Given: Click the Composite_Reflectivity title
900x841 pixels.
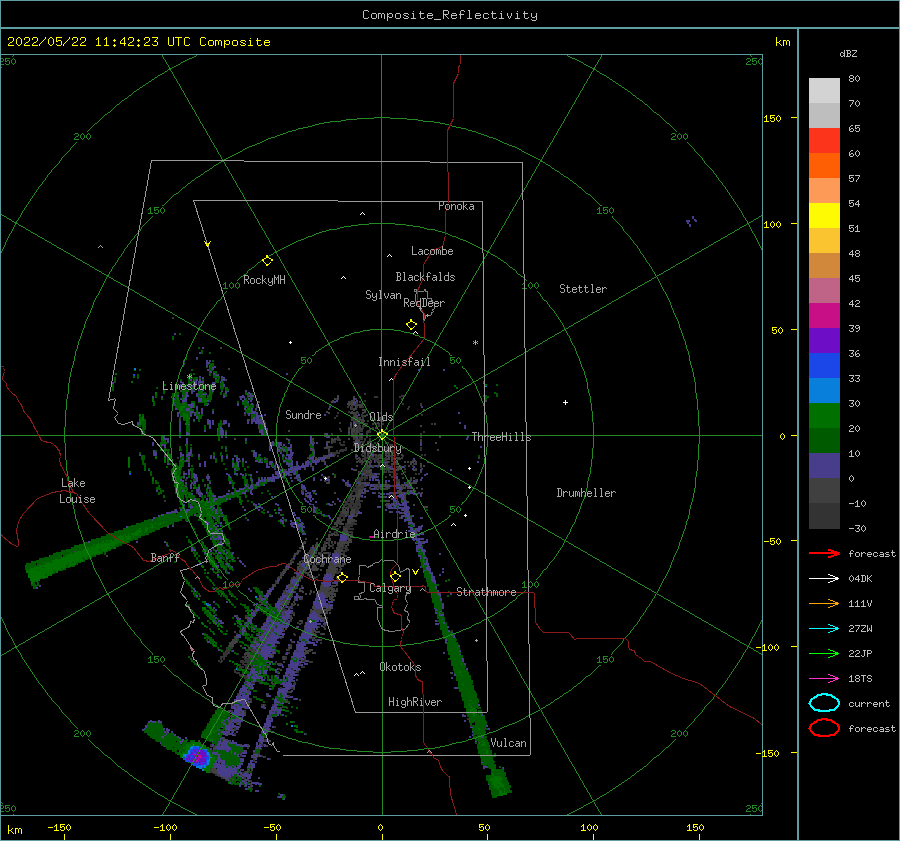Looking at the screenshot, I should click(x=449, y=15).
